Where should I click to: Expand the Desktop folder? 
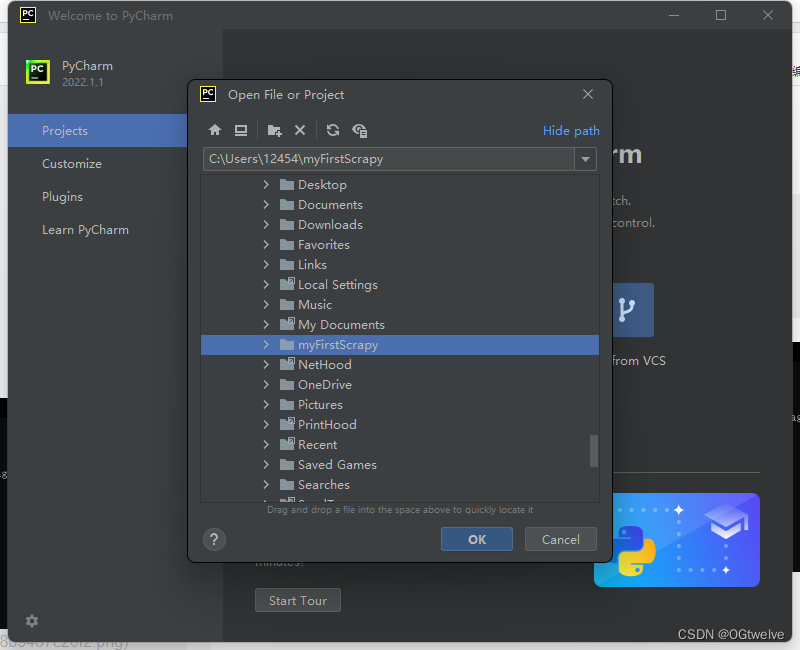[x=266, y=185]
